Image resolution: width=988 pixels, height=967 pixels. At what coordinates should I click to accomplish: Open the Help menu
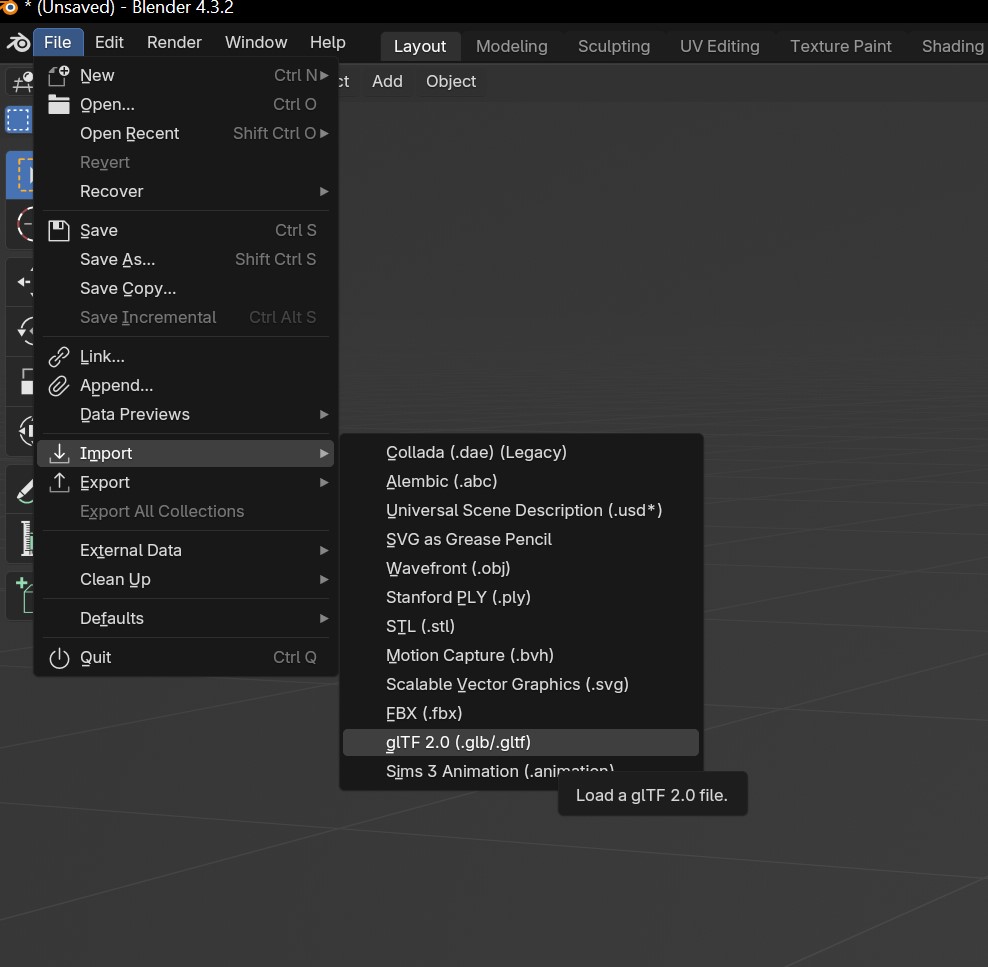328,42
